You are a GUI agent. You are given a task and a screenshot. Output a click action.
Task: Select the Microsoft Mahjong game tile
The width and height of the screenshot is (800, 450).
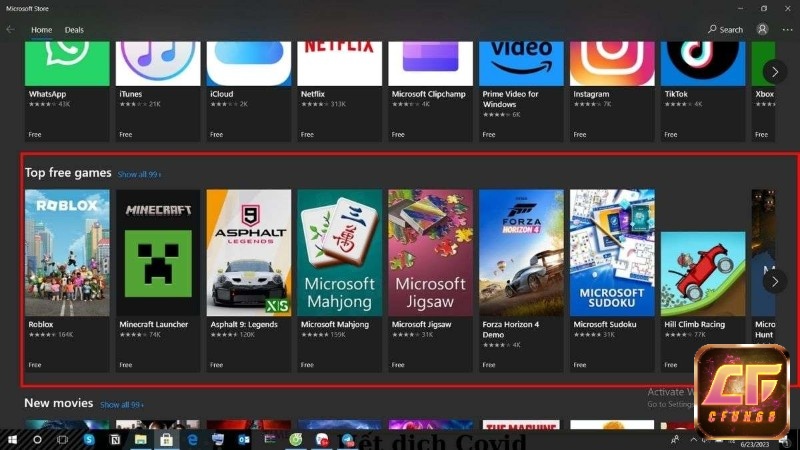(x=339, y=280)
